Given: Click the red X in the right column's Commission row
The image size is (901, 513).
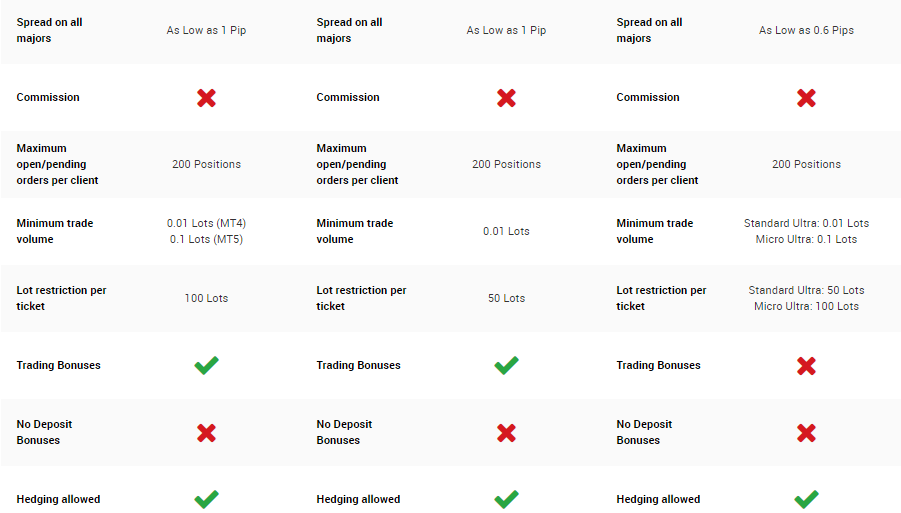Looking at the screenshot, I should [806, 98].
